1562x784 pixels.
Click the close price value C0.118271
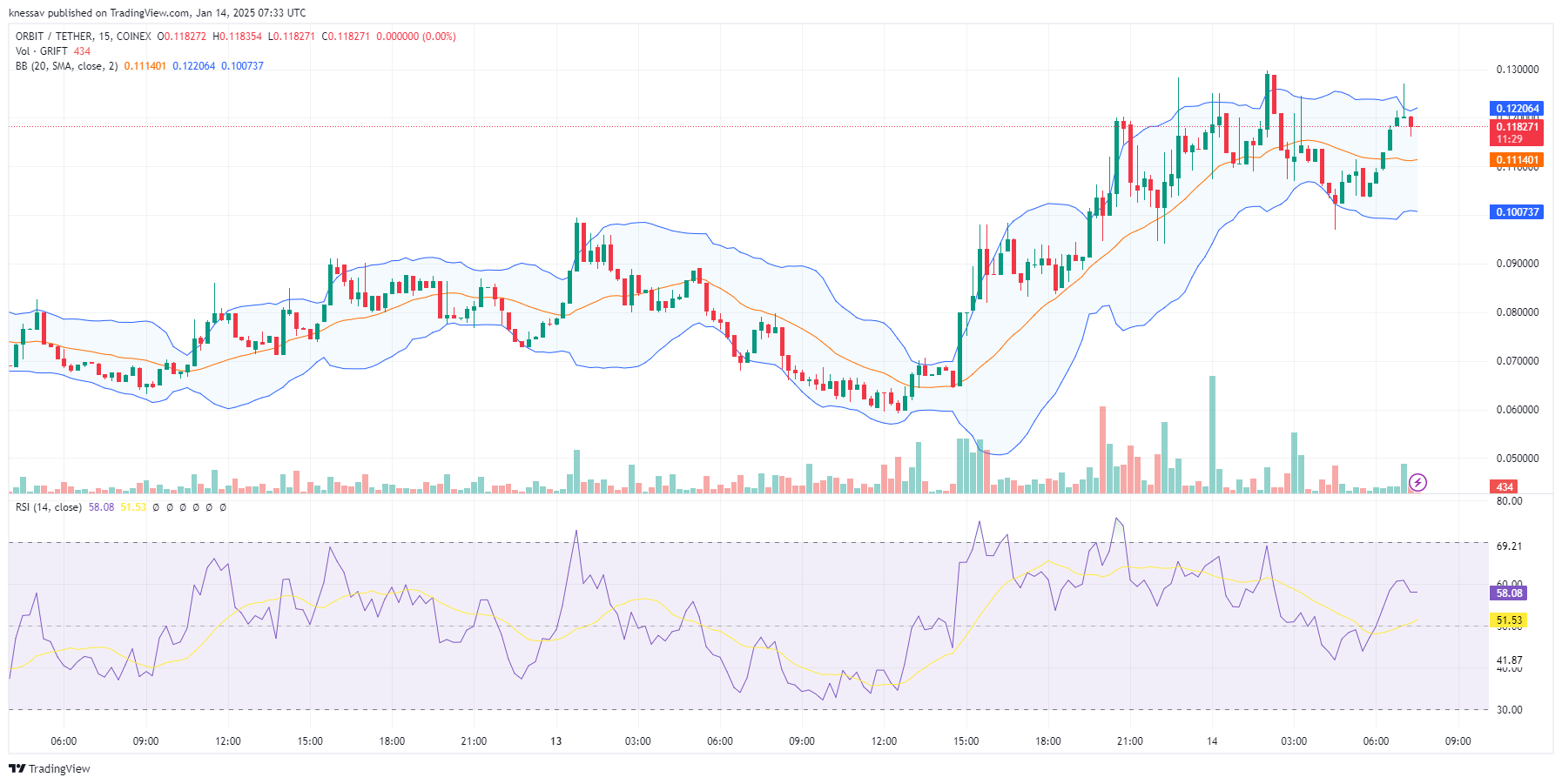(x=346, y=37)
